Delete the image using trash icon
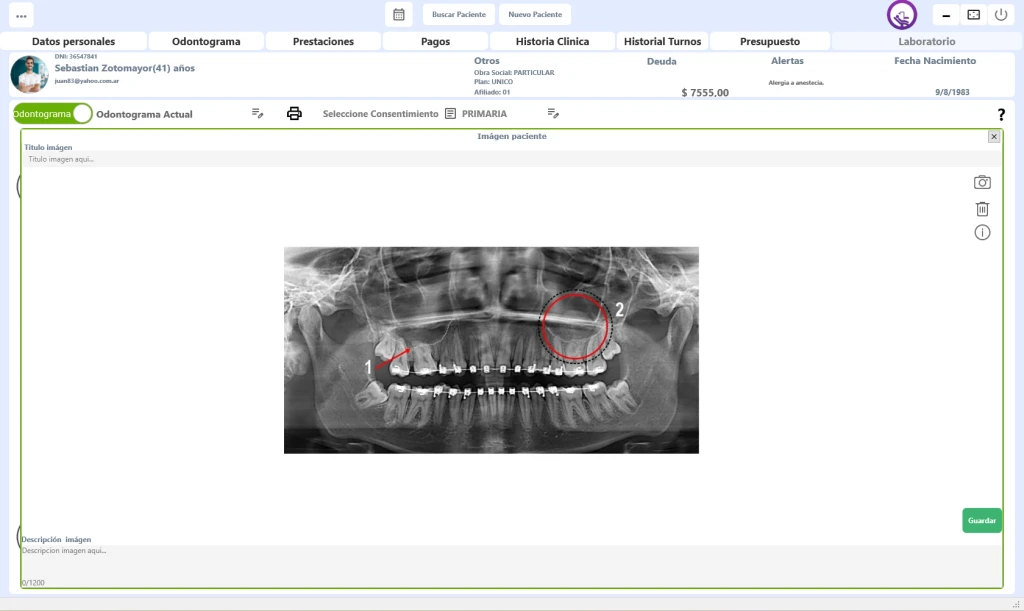Screen dimensions: 1024x611 982,208
